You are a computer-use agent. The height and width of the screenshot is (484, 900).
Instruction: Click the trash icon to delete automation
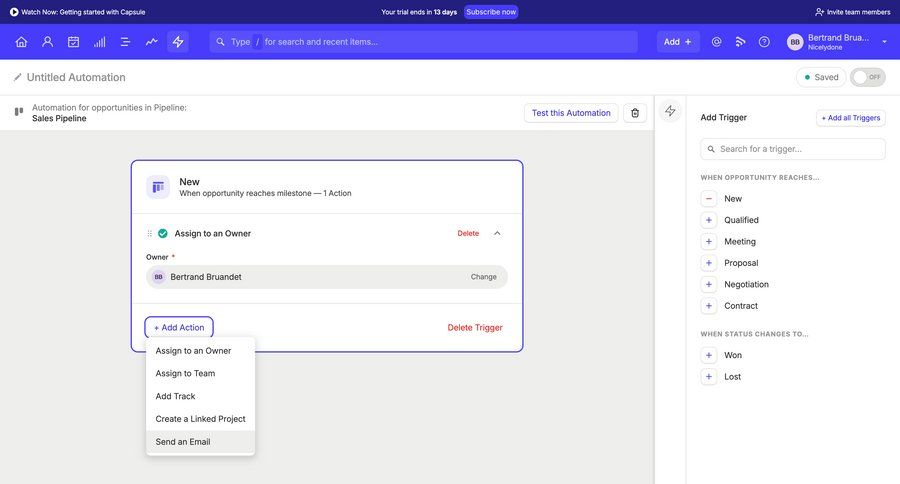635,113
